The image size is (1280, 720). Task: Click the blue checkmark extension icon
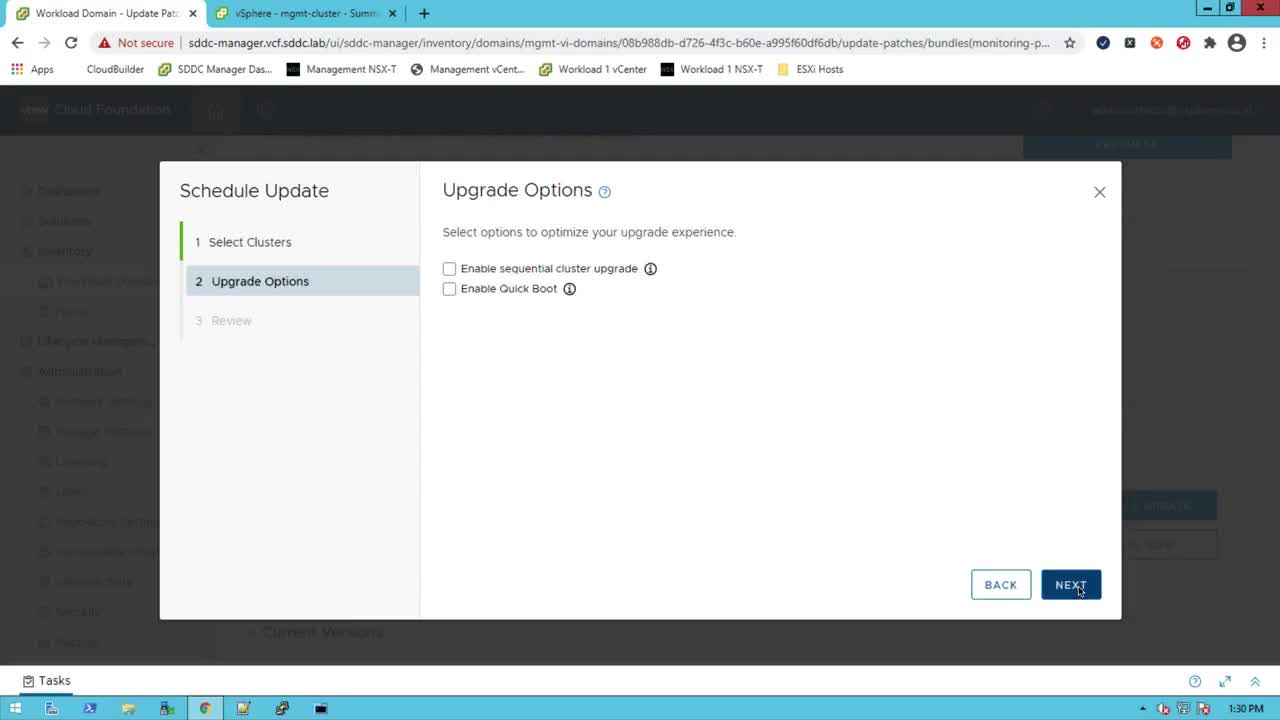pos(1103,43)
